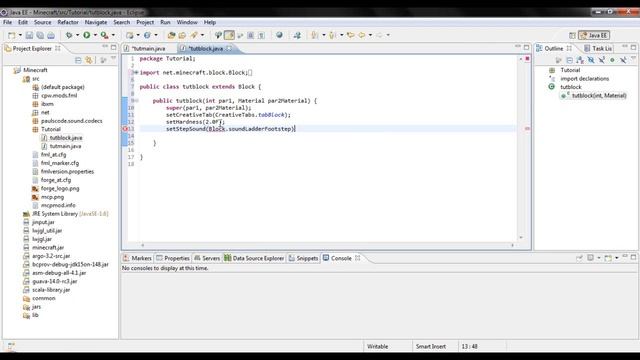Select tutblock(int, Material) in Outline
This screenshot has height=360, width=640.
coord(598,96)
